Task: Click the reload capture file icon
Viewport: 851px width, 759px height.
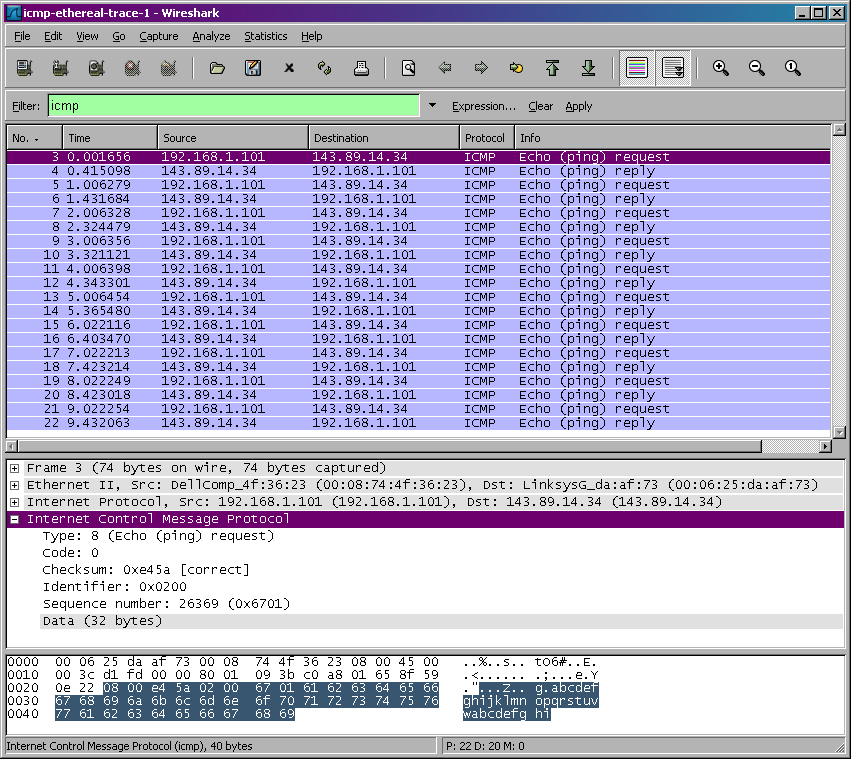Action: point(325,68)
